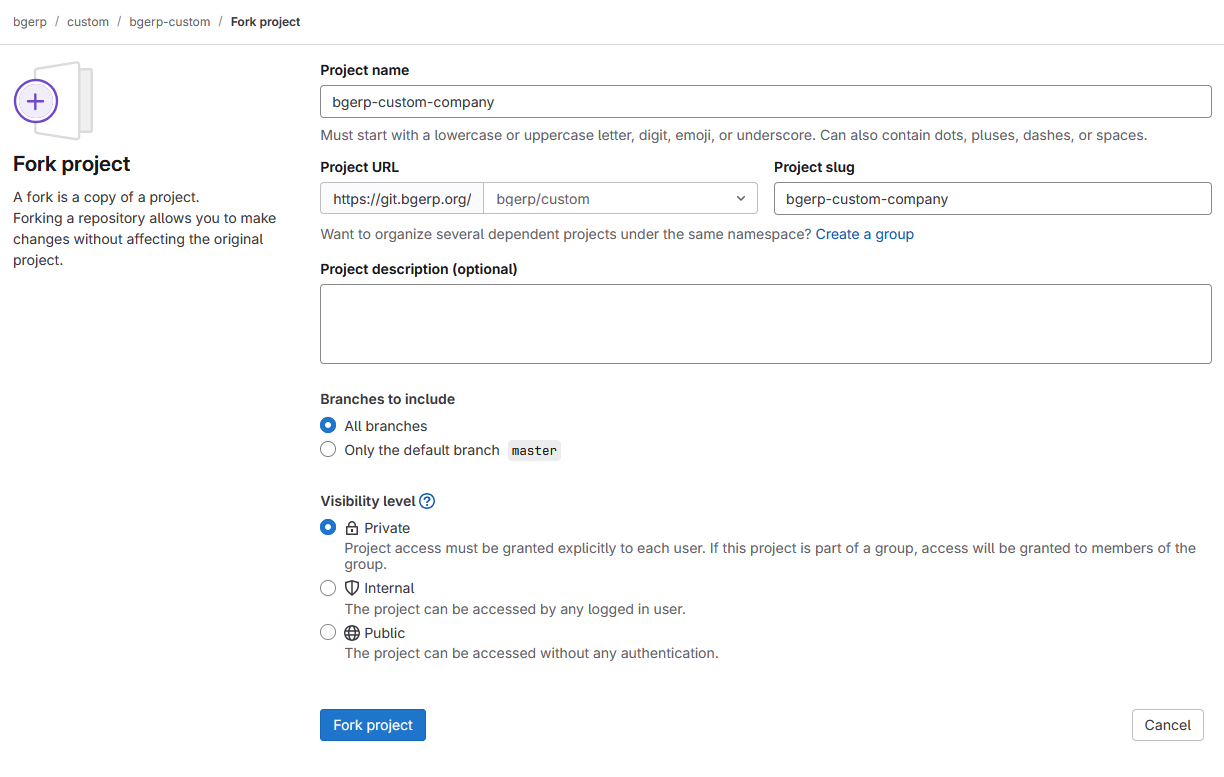The width and height of the screenshot is (1224, 777).
Task: Select Only the default branch option
Action: click(x=328, y=449)
